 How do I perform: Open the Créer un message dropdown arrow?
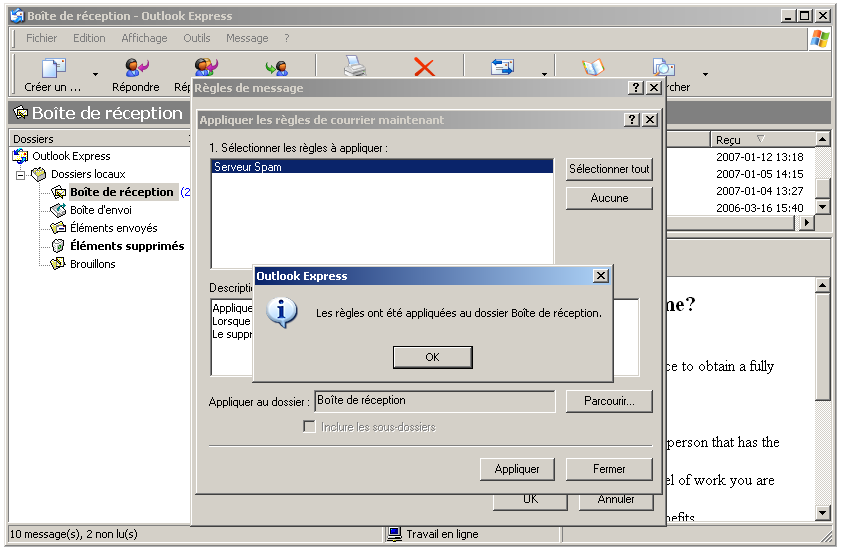95,74
